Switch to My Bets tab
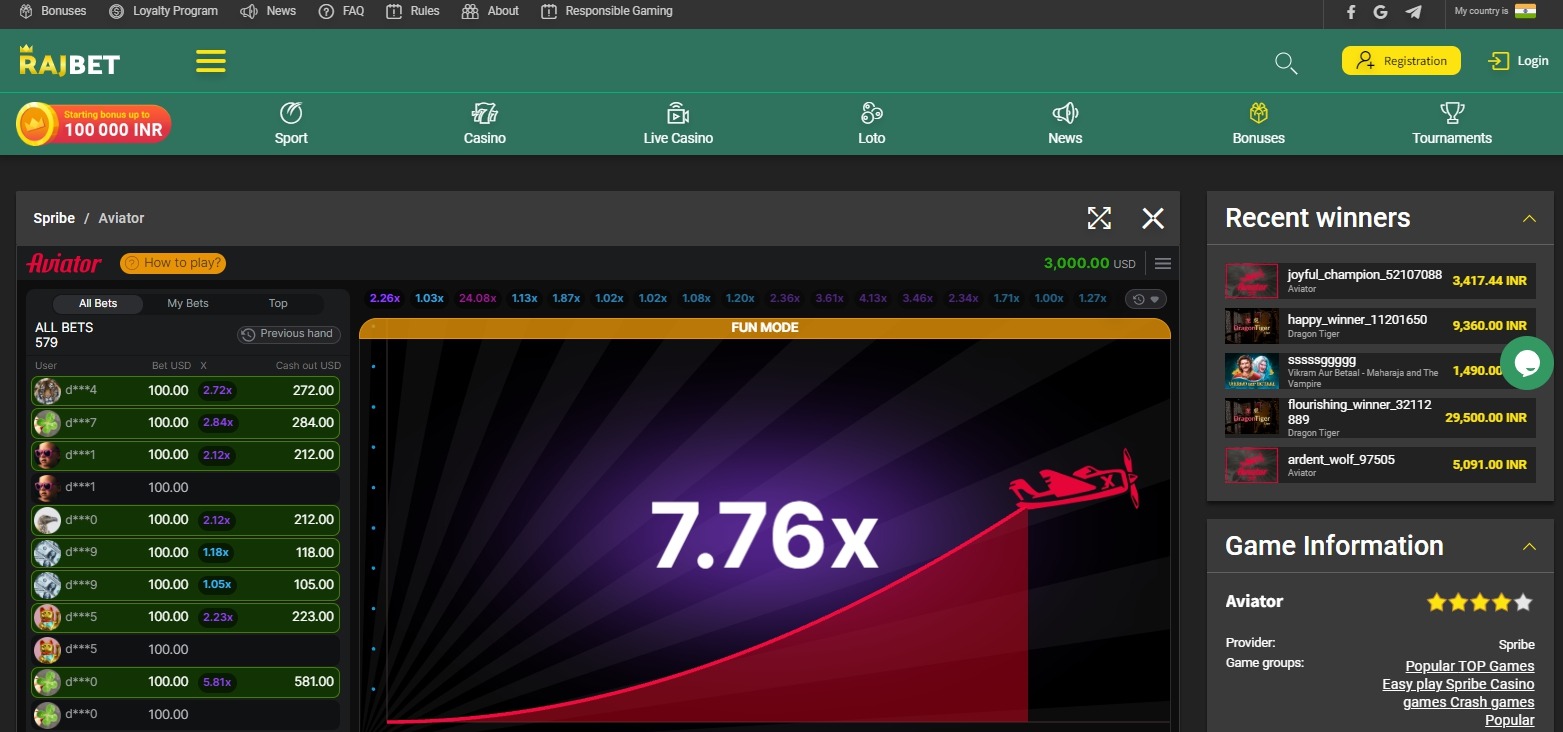1563x732 pixels. [188, 303]
